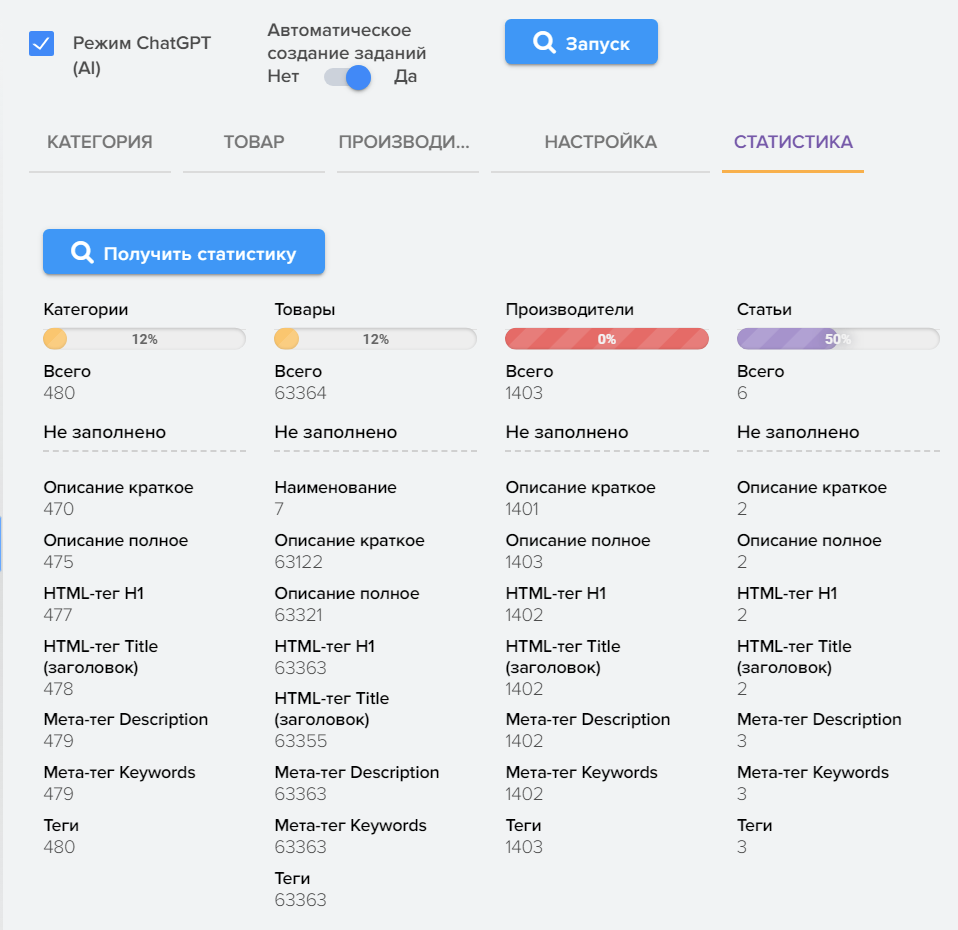Image resolution: width=958 pixels, height=930 pixels.
Task: Click the Товары 12% progress bar
Action: pos(375,339)
